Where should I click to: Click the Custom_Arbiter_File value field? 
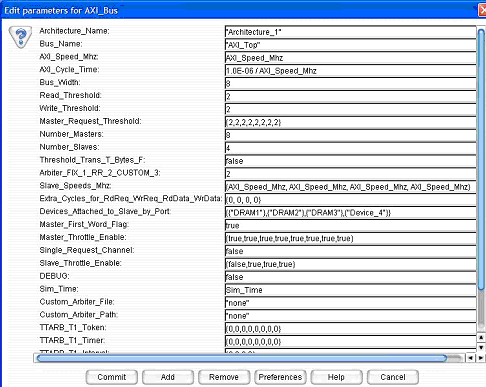pos(350,303)
